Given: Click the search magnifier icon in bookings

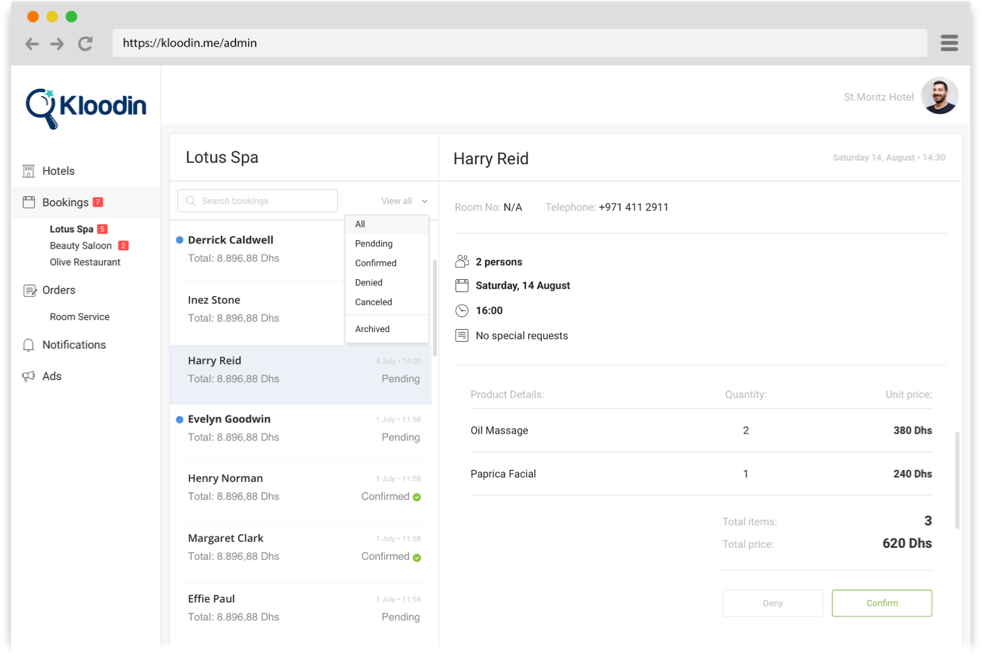Looking at the screenshot, I should click(191, 201).
